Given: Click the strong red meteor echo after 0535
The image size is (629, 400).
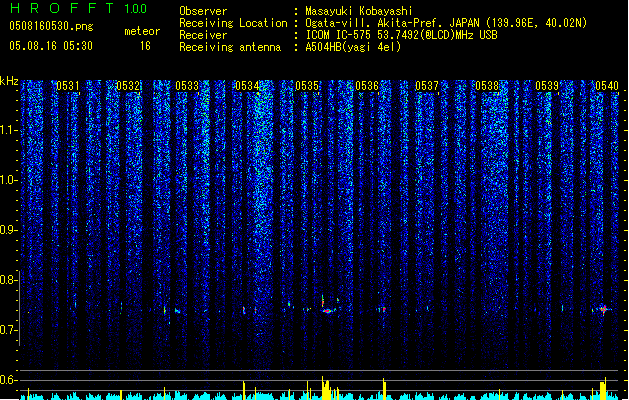Looking at the screenshot, I should coord(328,310).
